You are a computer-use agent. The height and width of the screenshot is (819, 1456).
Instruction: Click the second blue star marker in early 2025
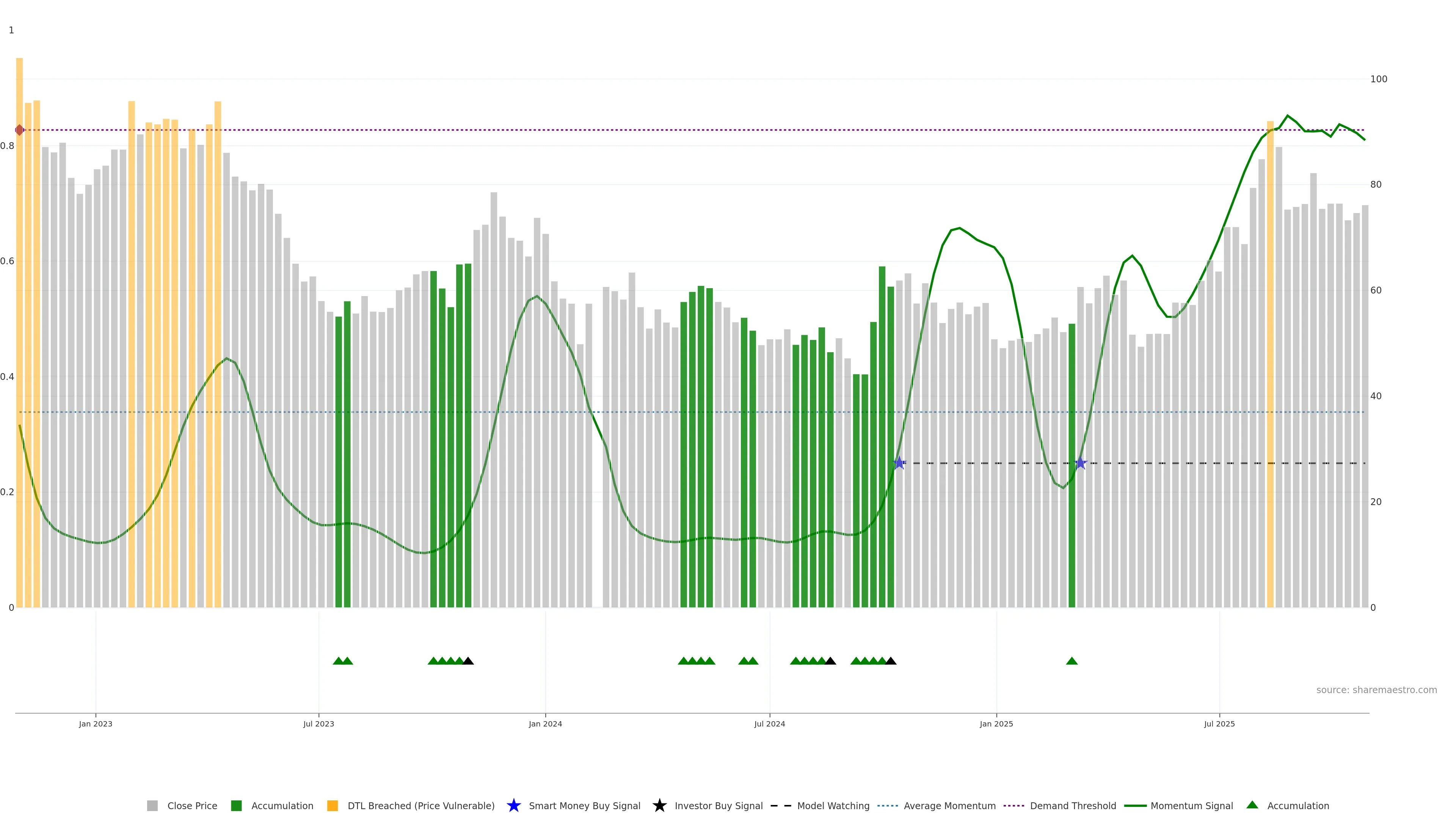(x=1080, y=463)
